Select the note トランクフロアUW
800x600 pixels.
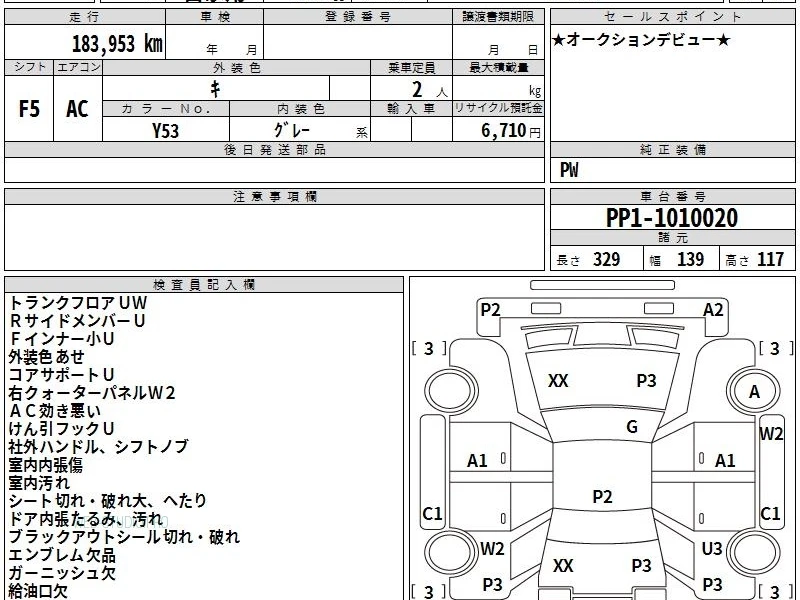[78, 303]
